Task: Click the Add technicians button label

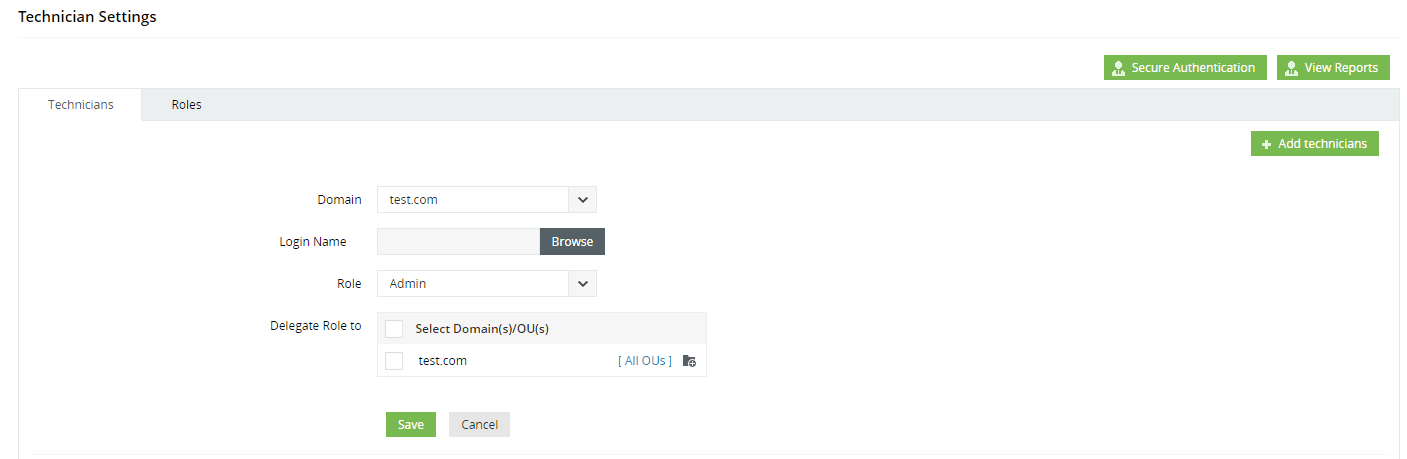Action: (x=1322, y=144)
